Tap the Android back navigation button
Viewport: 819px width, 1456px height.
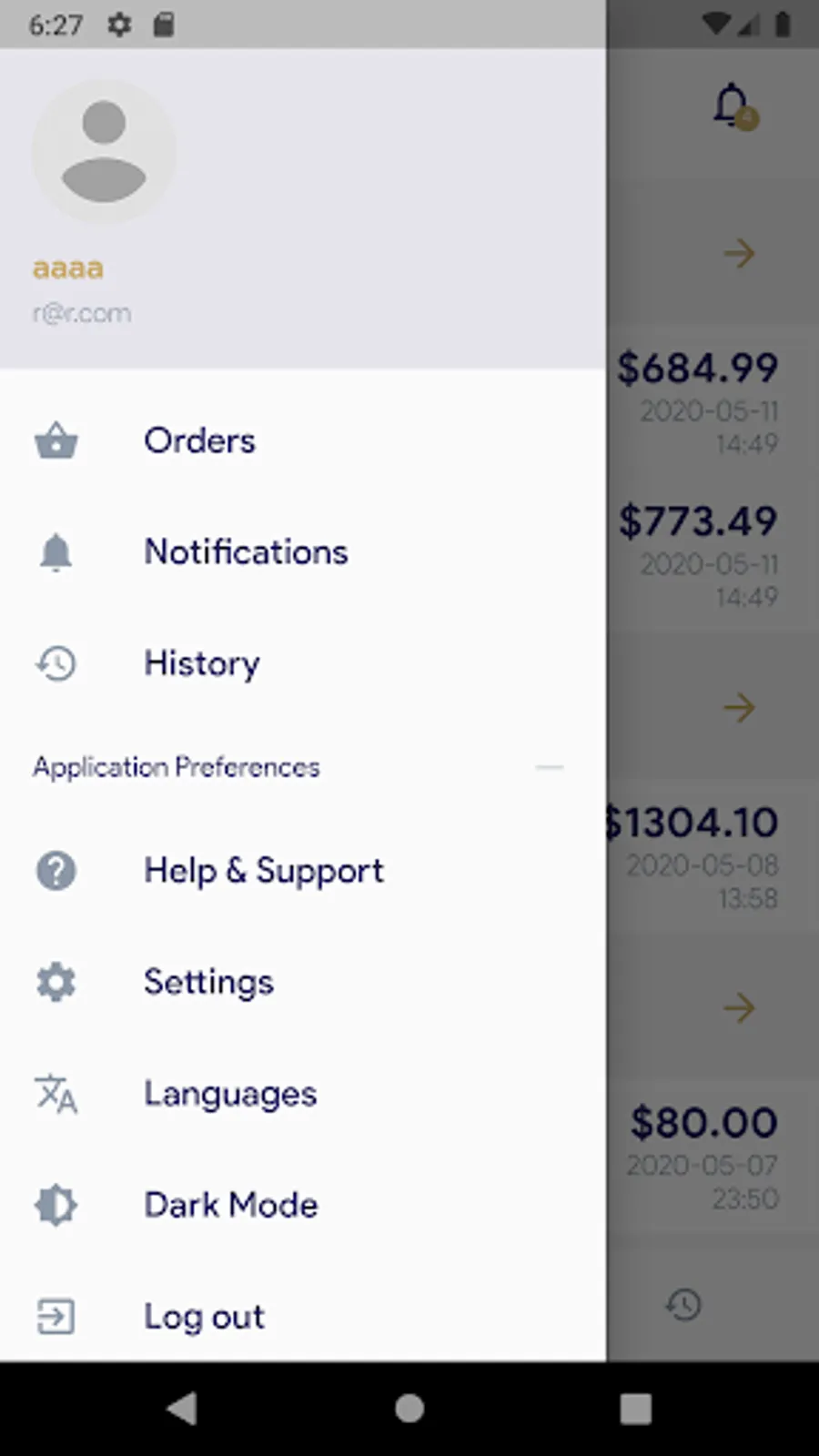click(x=182, y=1409)
